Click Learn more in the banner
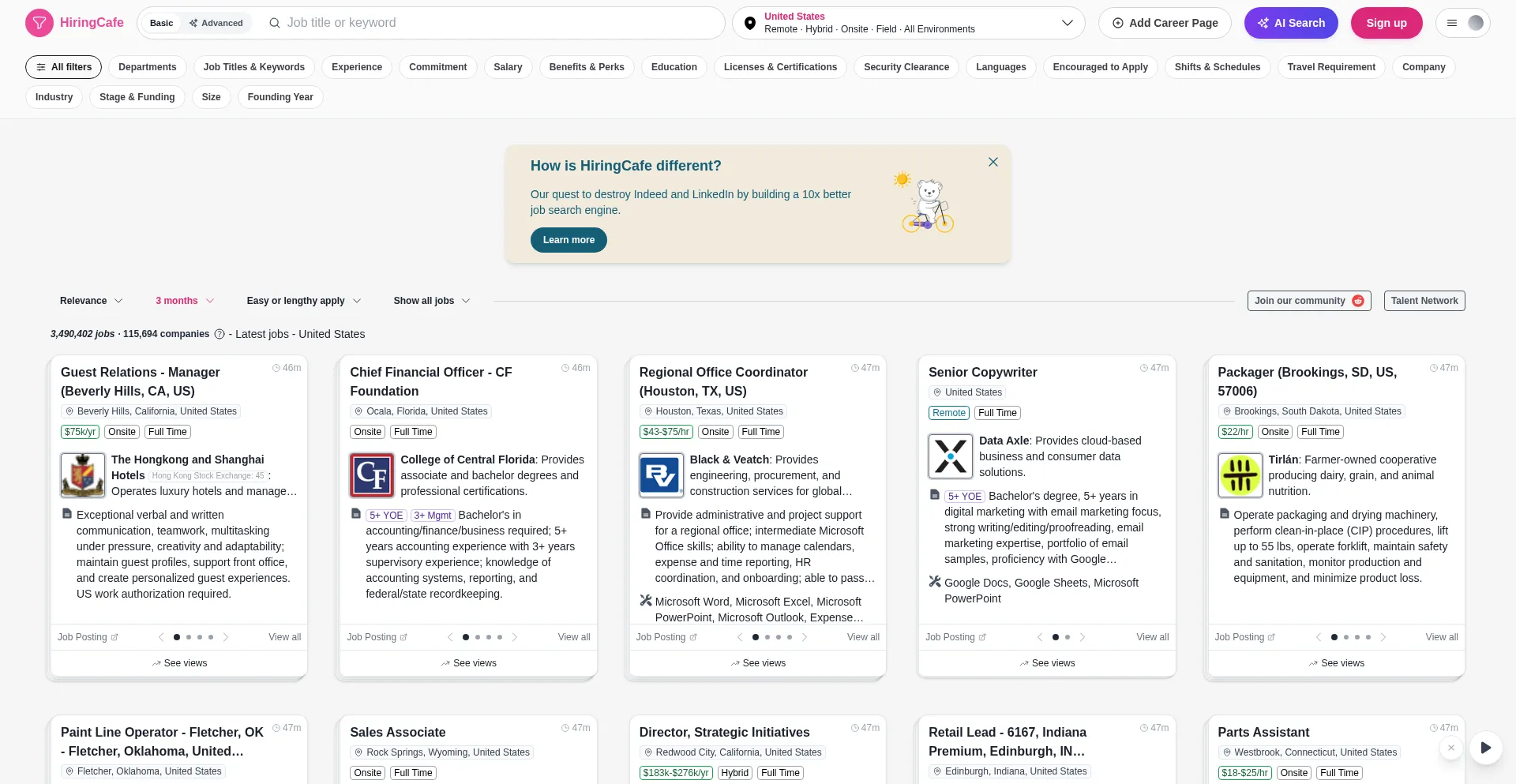Screen dimensions: 1516x784 coord(568,240)
